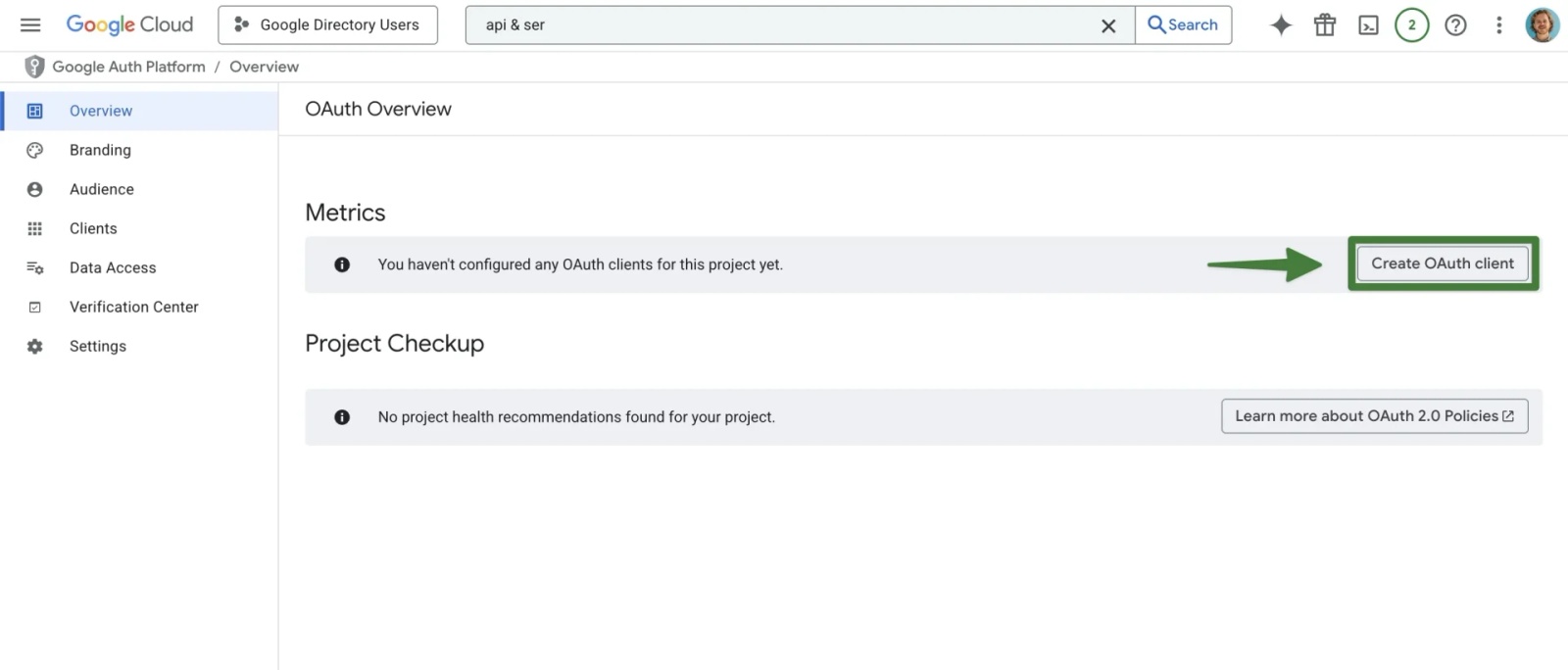
Task: Click the info icon beside OAuth clients message
Action: click(x=342, y=264)
